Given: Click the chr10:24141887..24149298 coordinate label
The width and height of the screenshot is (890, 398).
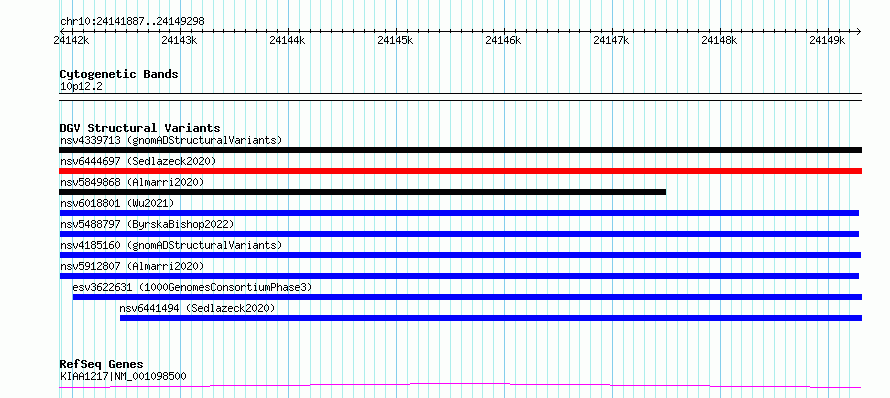Looking at the screenshot, I should [132, 22].
